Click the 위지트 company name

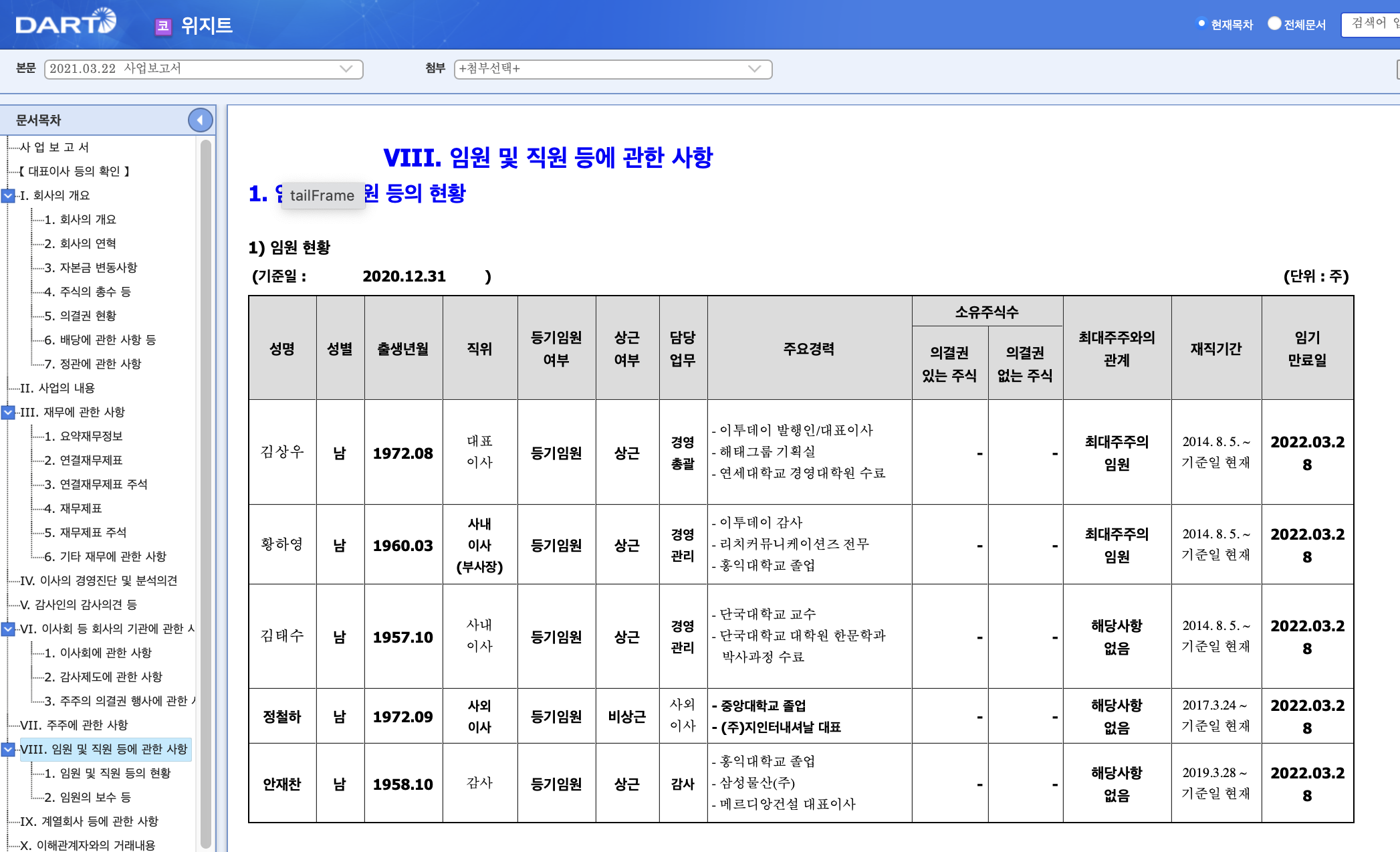207,25
